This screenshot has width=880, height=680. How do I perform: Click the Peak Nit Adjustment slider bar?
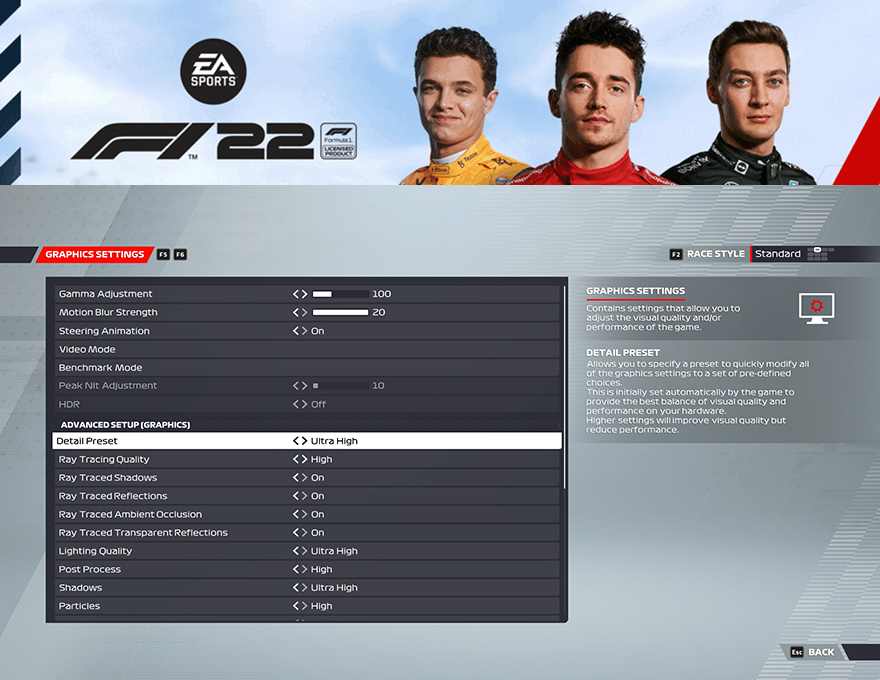(341, 385)
